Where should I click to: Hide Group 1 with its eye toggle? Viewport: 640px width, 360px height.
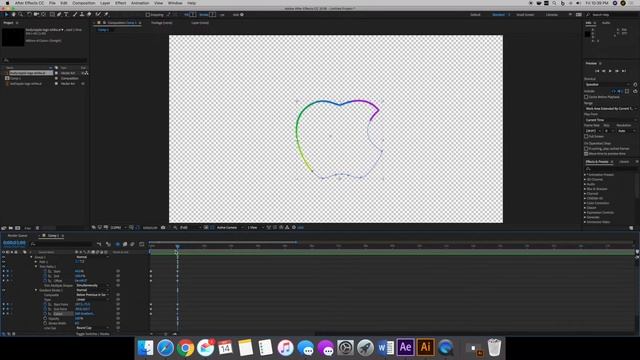[4, 257]
